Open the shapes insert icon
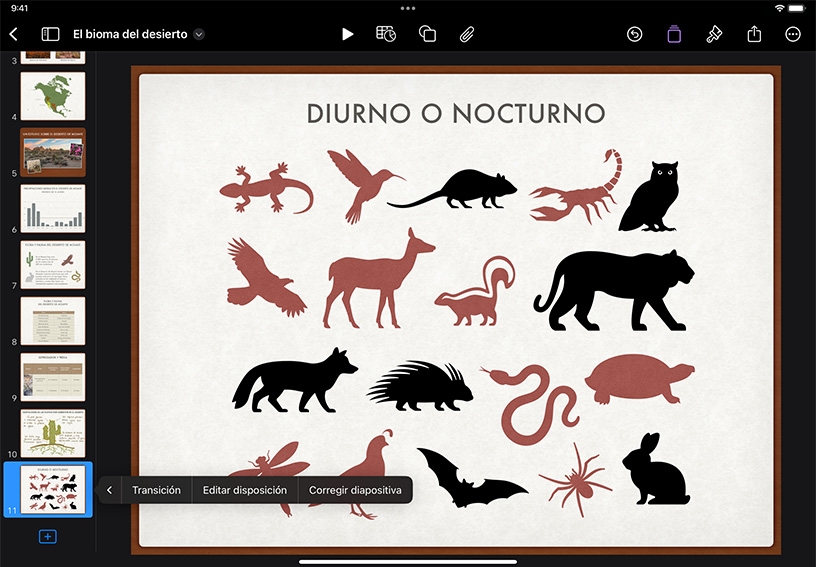This screenshot has width=816, height=567. 427,34
